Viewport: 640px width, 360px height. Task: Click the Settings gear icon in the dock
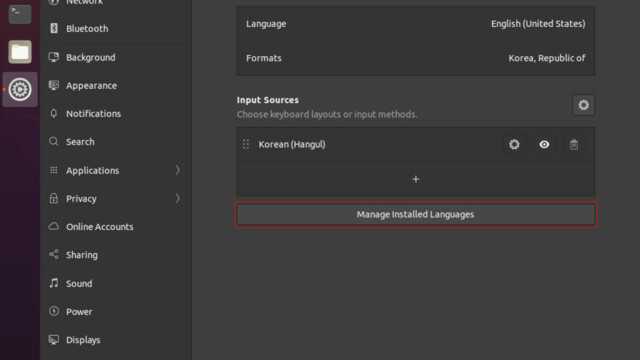pos(20,89)
